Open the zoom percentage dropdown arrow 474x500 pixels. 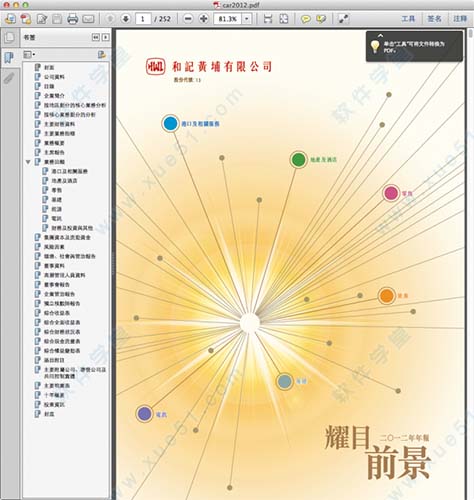point(247,19)
